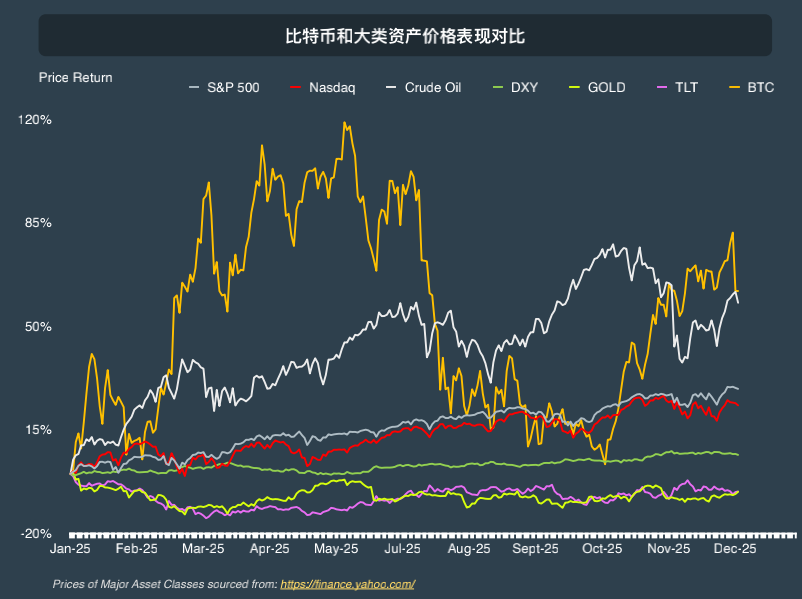Click the Price Return axis title

76,78
